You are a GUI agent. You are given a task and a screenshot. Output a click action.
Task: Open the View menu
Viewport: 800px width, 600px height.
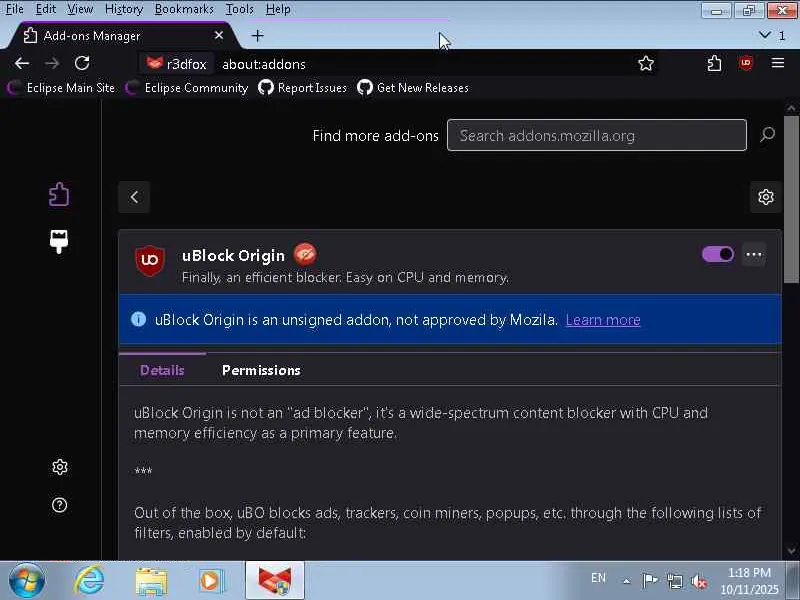point(80,9)
